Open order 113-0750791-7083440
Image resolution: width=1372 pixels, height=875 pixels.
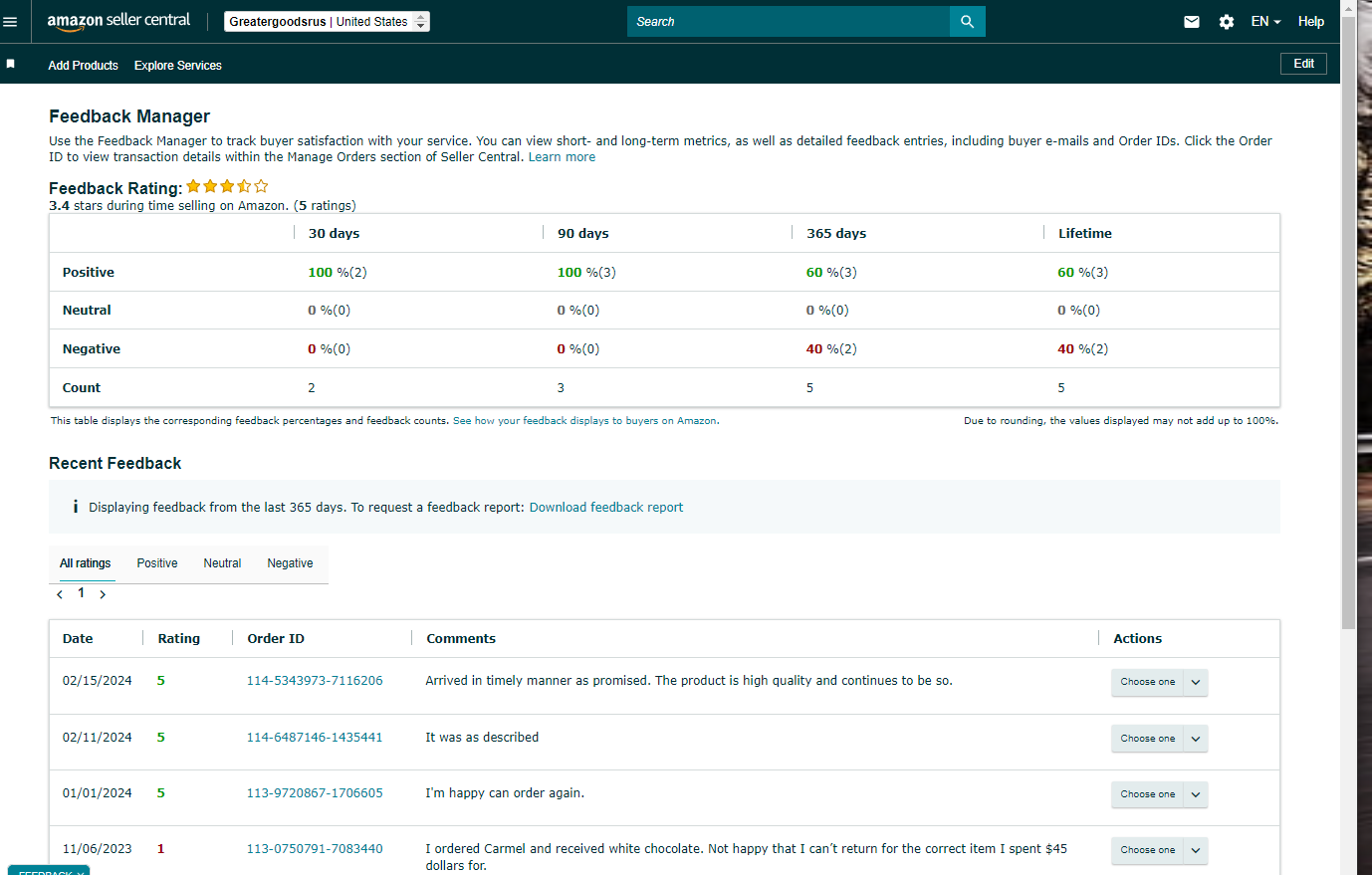click(315, 849)
